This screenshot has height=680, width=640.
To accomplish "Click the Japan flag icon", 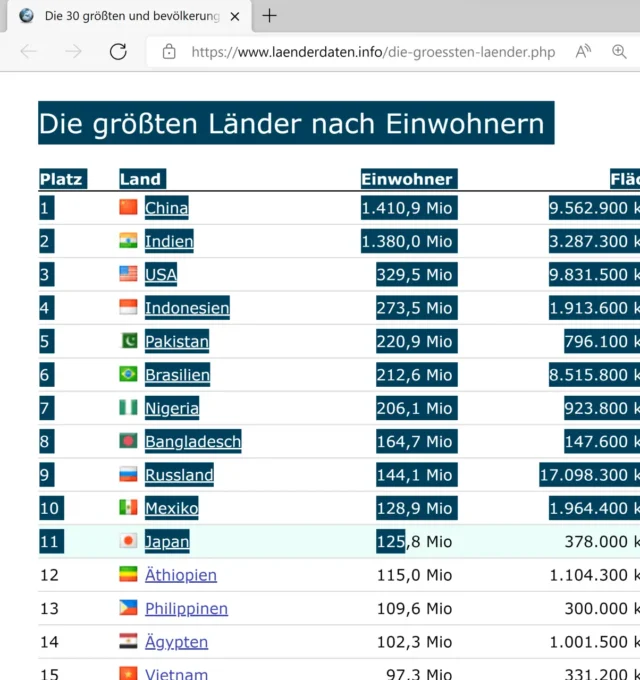I will click(128, 541).
